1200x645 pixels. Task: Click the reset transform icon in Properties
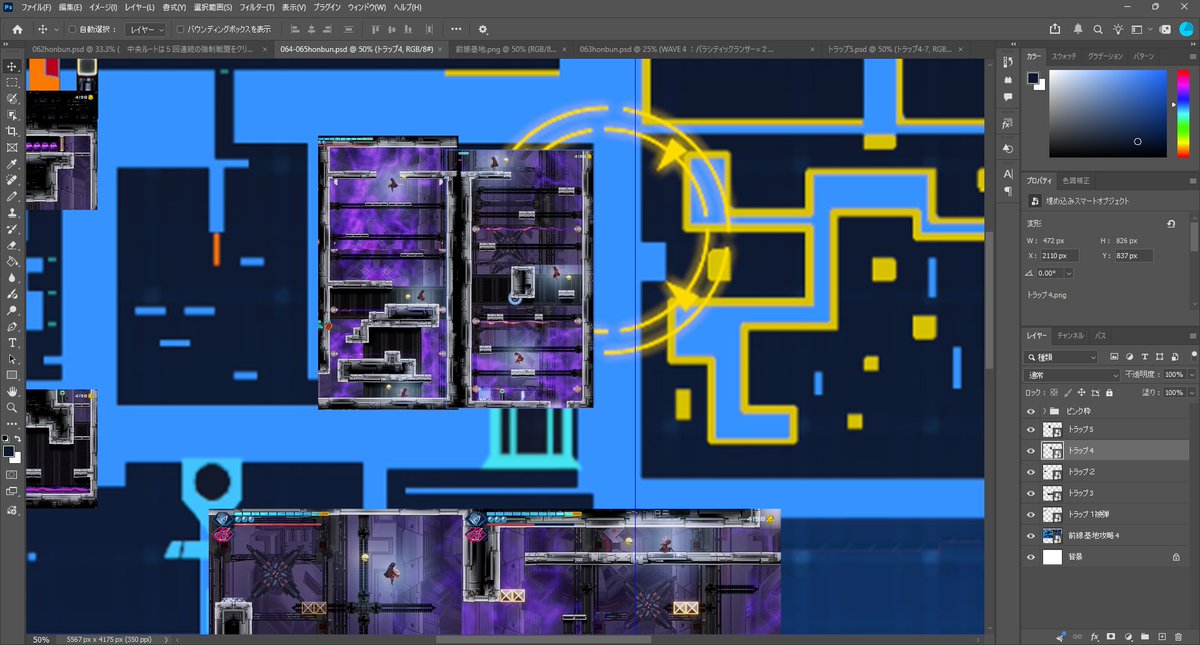[1170, 225]
